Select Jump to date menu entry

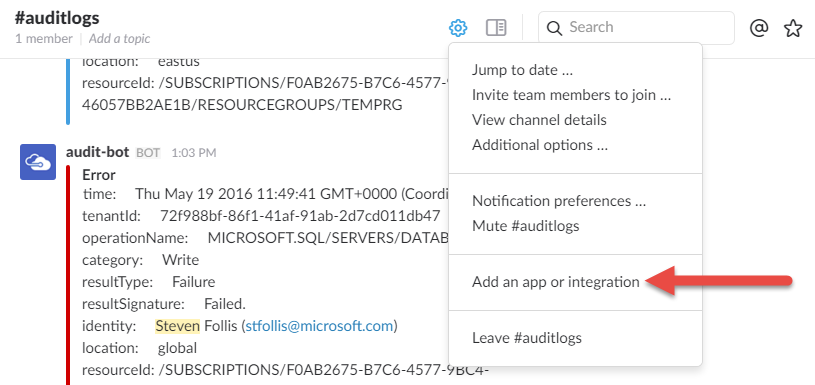click(522, 70)
